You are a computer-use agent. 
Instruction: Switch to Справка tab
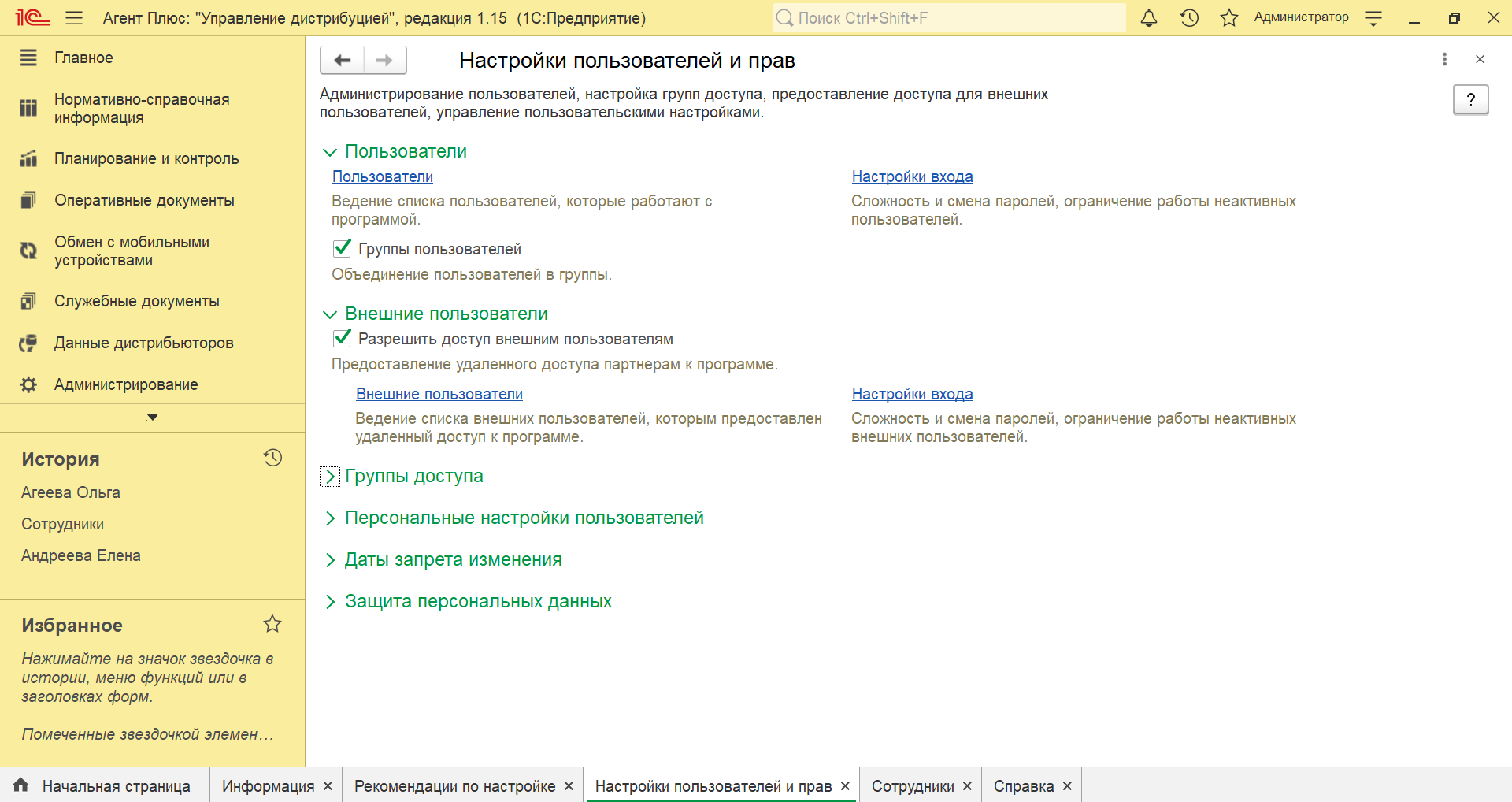pos(1024,786)
